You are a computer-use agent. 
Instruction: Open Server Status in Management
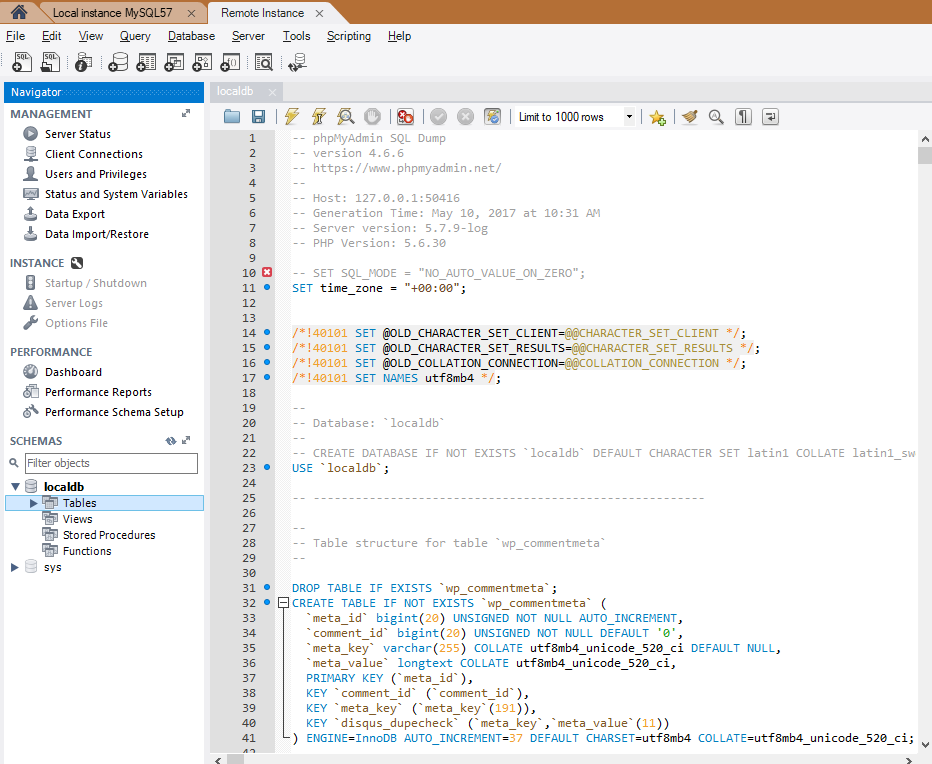point(78,134)
